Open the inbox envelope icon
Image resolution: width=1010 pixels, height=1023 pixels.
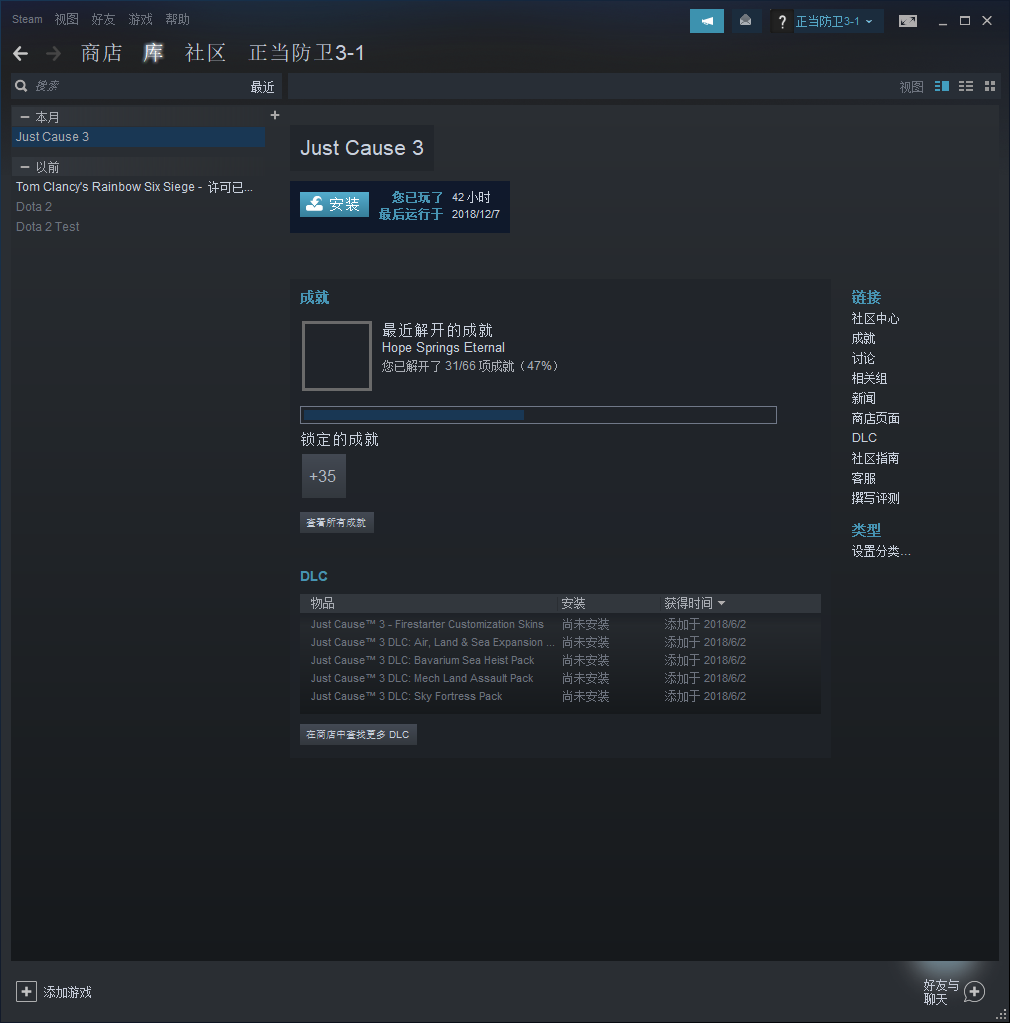tap(745, 21)
